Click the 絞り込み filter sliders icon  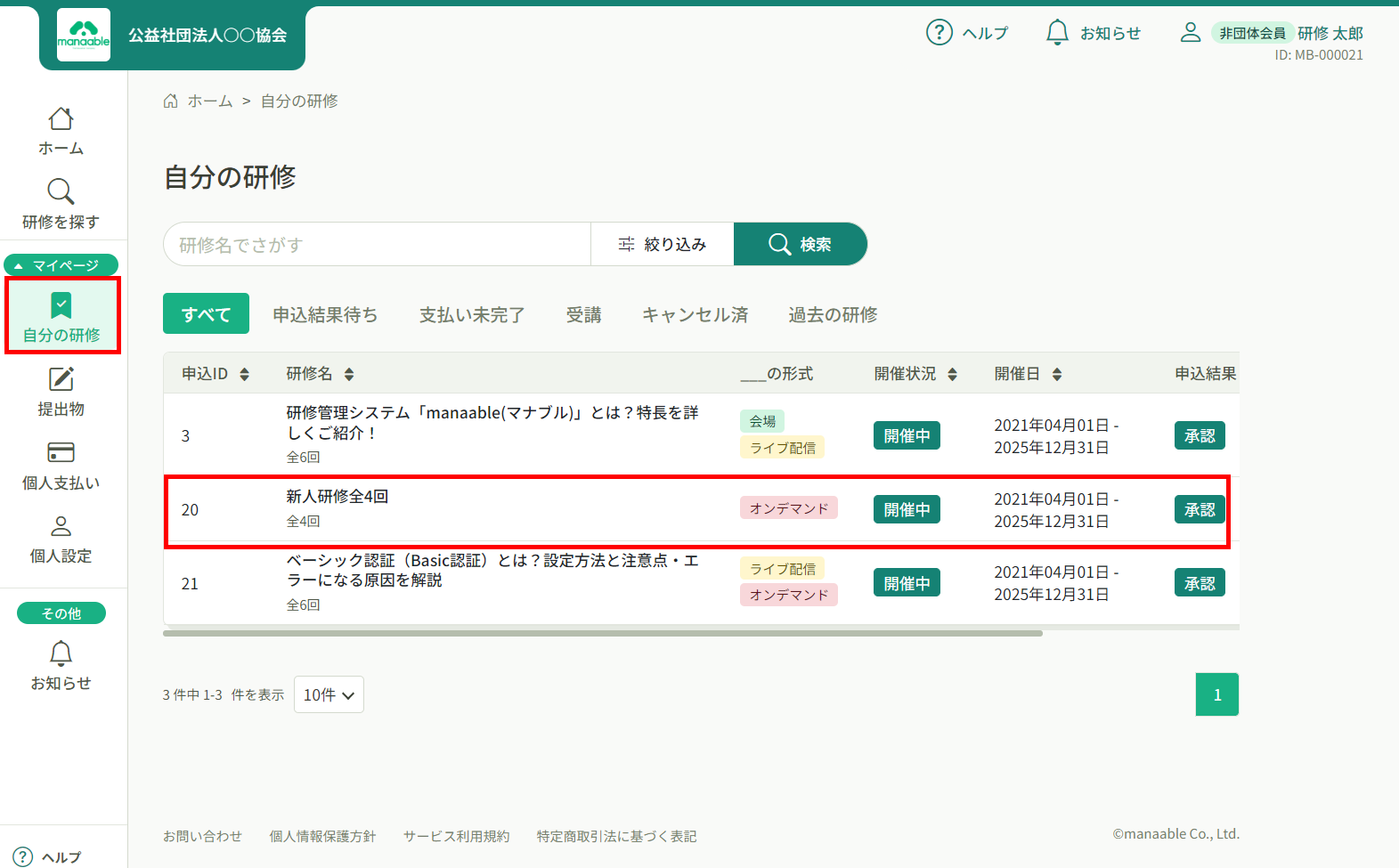[627, 244]
